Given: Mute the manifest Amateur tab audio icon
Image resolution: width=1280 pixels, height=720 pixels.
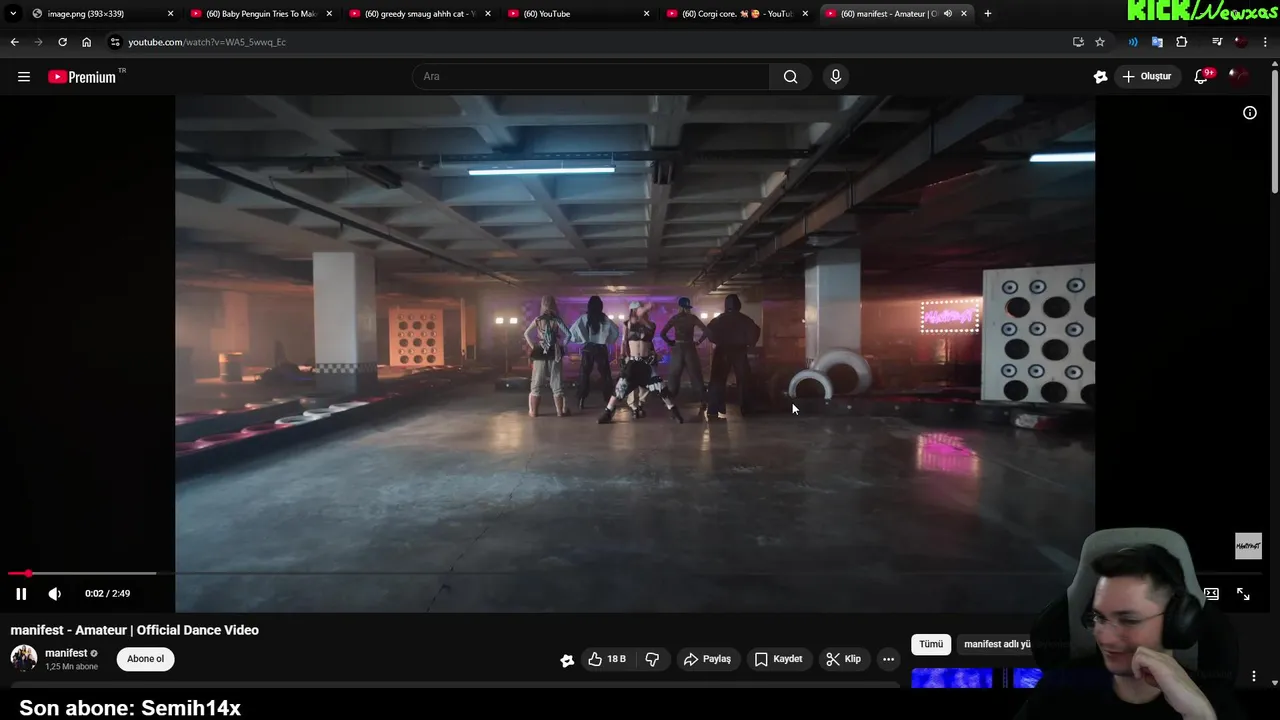Looking at the screenshot, I should [948, 14].
